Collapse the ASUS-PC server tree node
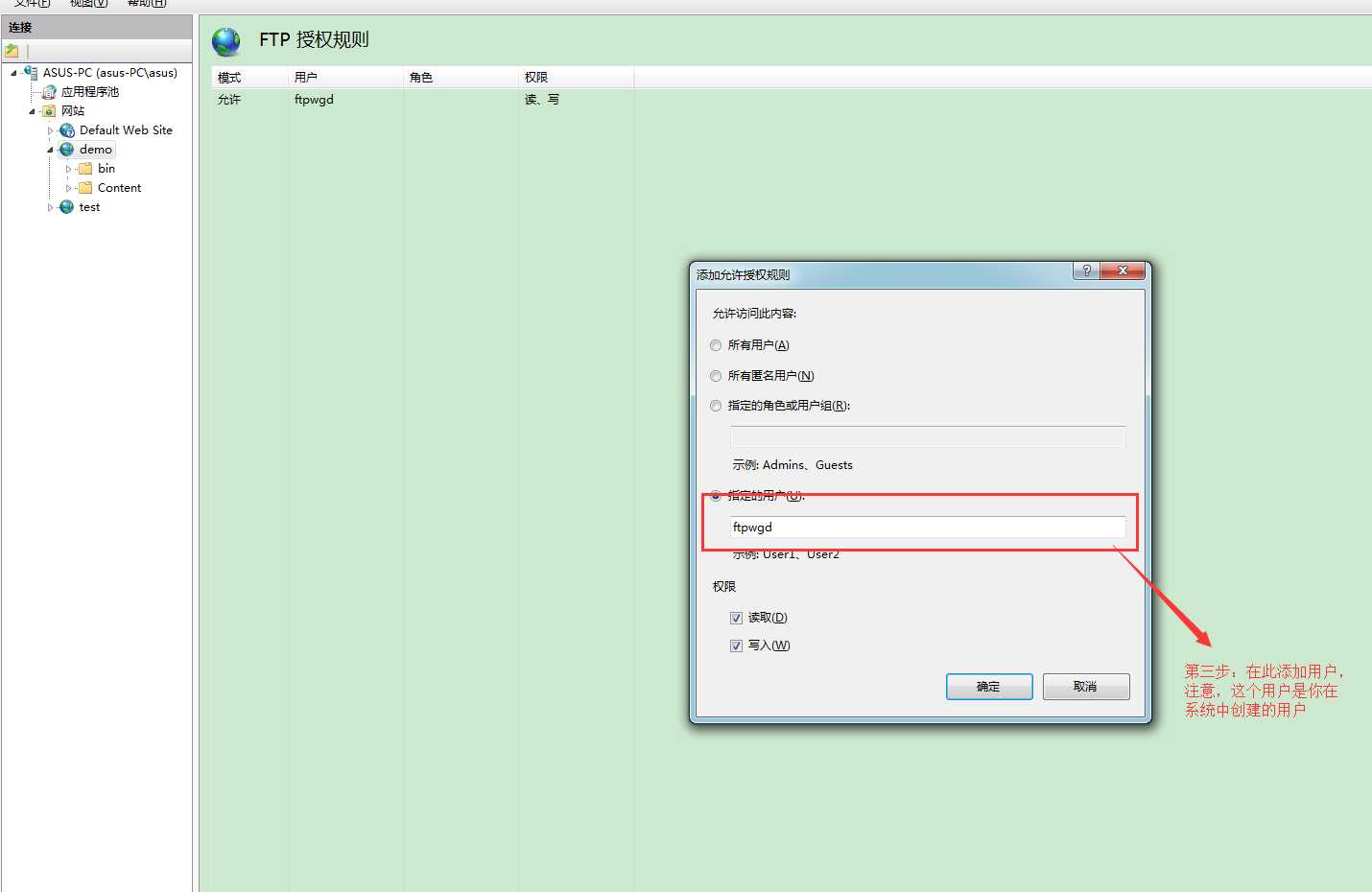The image size is (1372, 892). 13,73
